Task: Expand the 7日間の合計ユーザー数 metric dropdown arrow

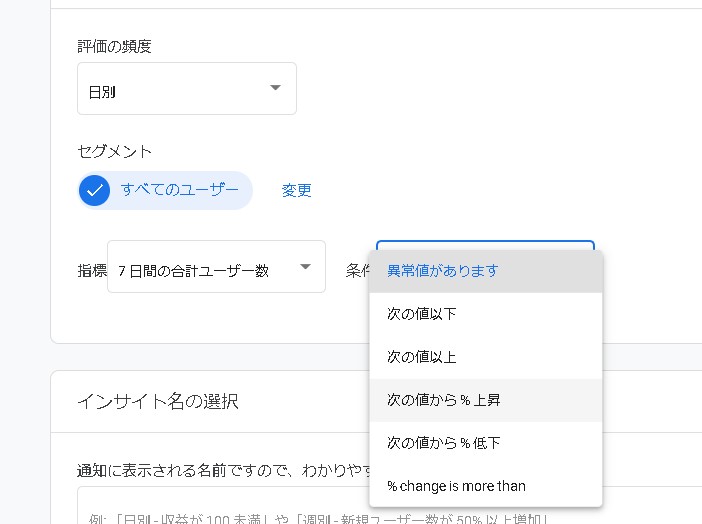Action: tap(305, 266)
